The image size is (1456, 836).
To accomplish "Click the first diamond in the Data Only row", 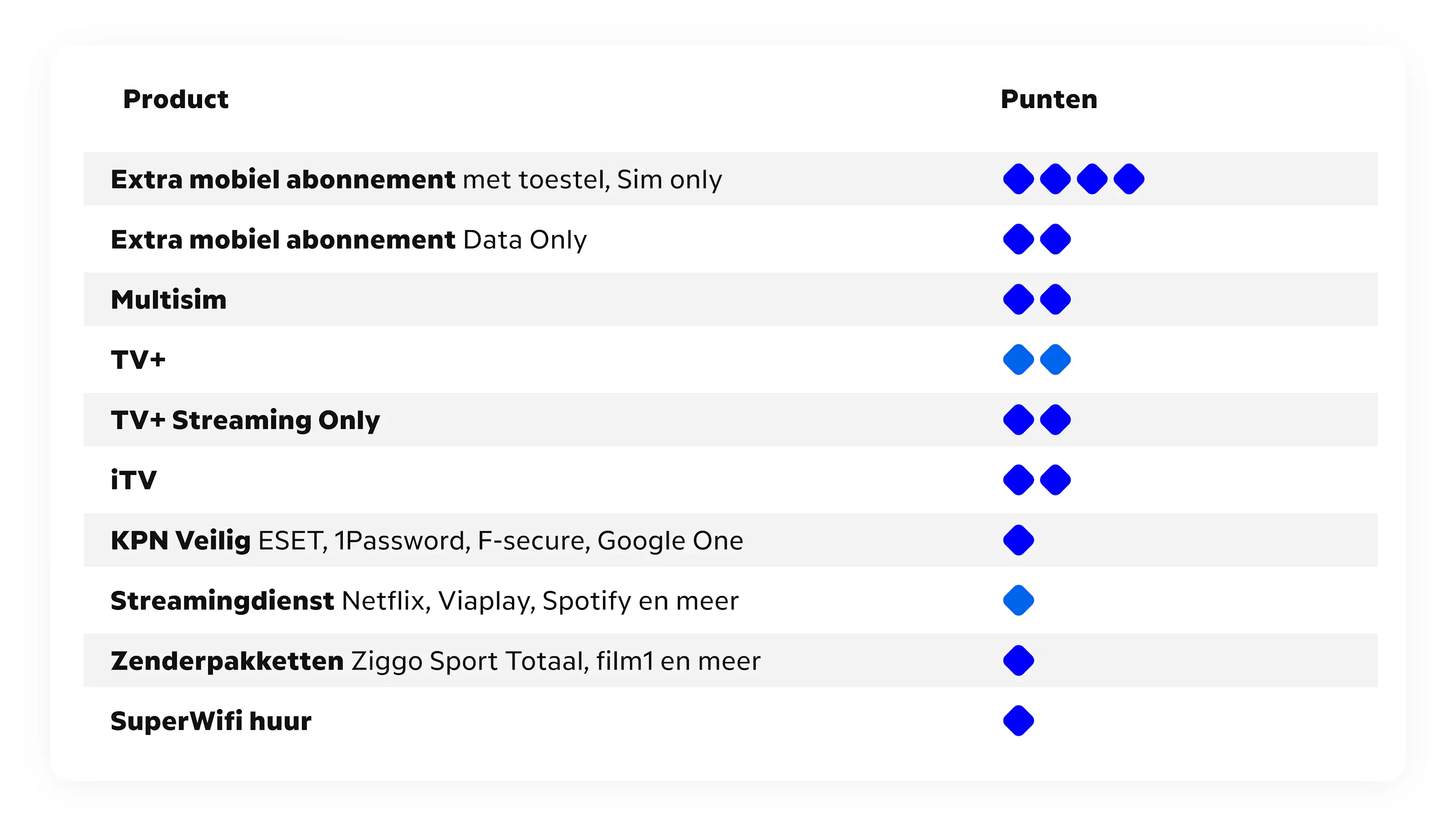I will point(1018,239).
